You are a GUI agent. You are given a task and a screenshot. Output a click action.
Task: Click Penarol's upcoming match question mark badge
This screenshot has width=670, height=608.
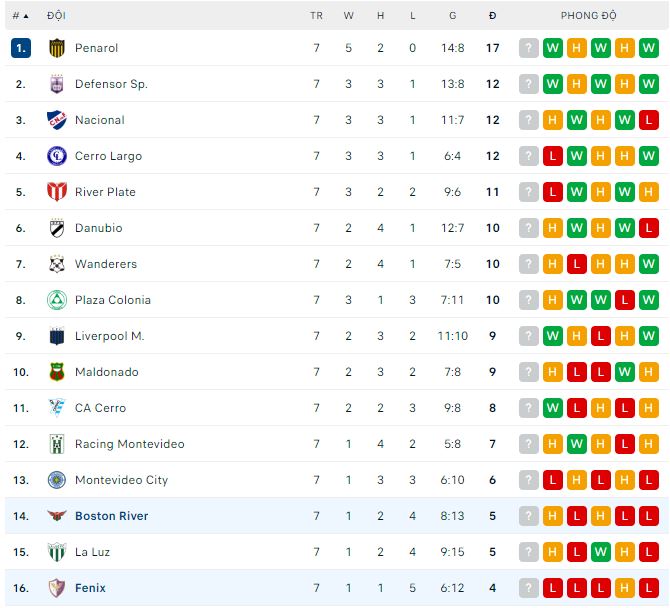click(529, 48)
